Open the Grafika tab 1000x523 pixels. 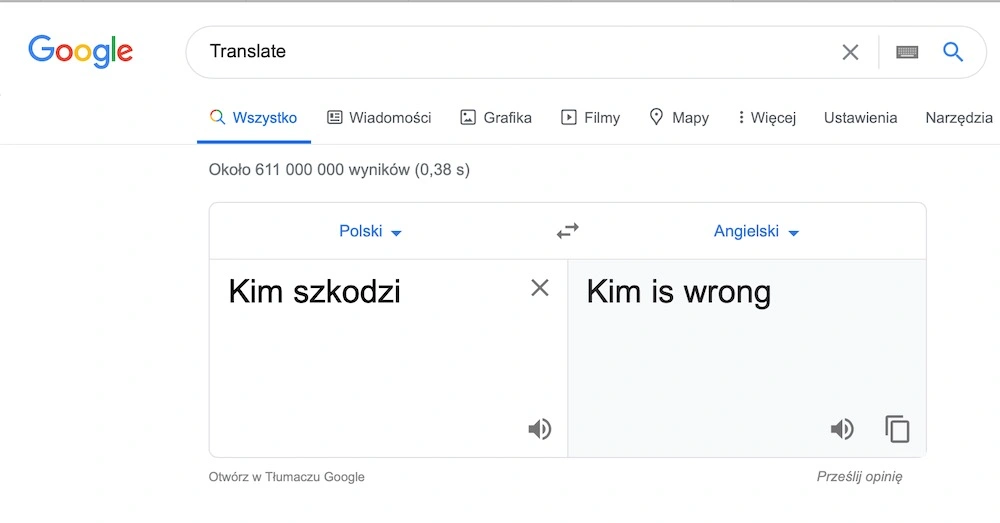click(496, 118)
